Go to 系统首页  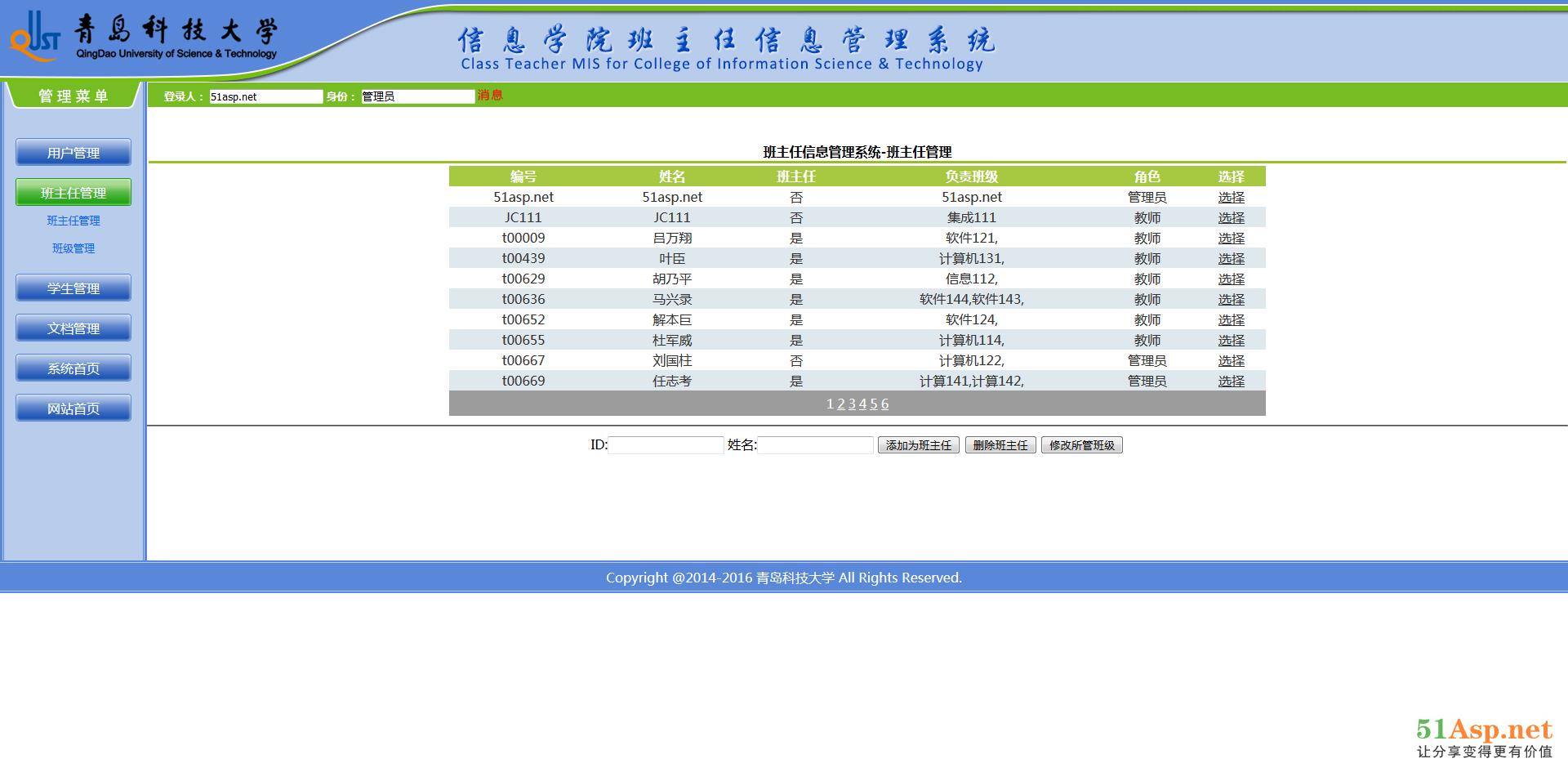pyautogui.click(x=73, y=368)
